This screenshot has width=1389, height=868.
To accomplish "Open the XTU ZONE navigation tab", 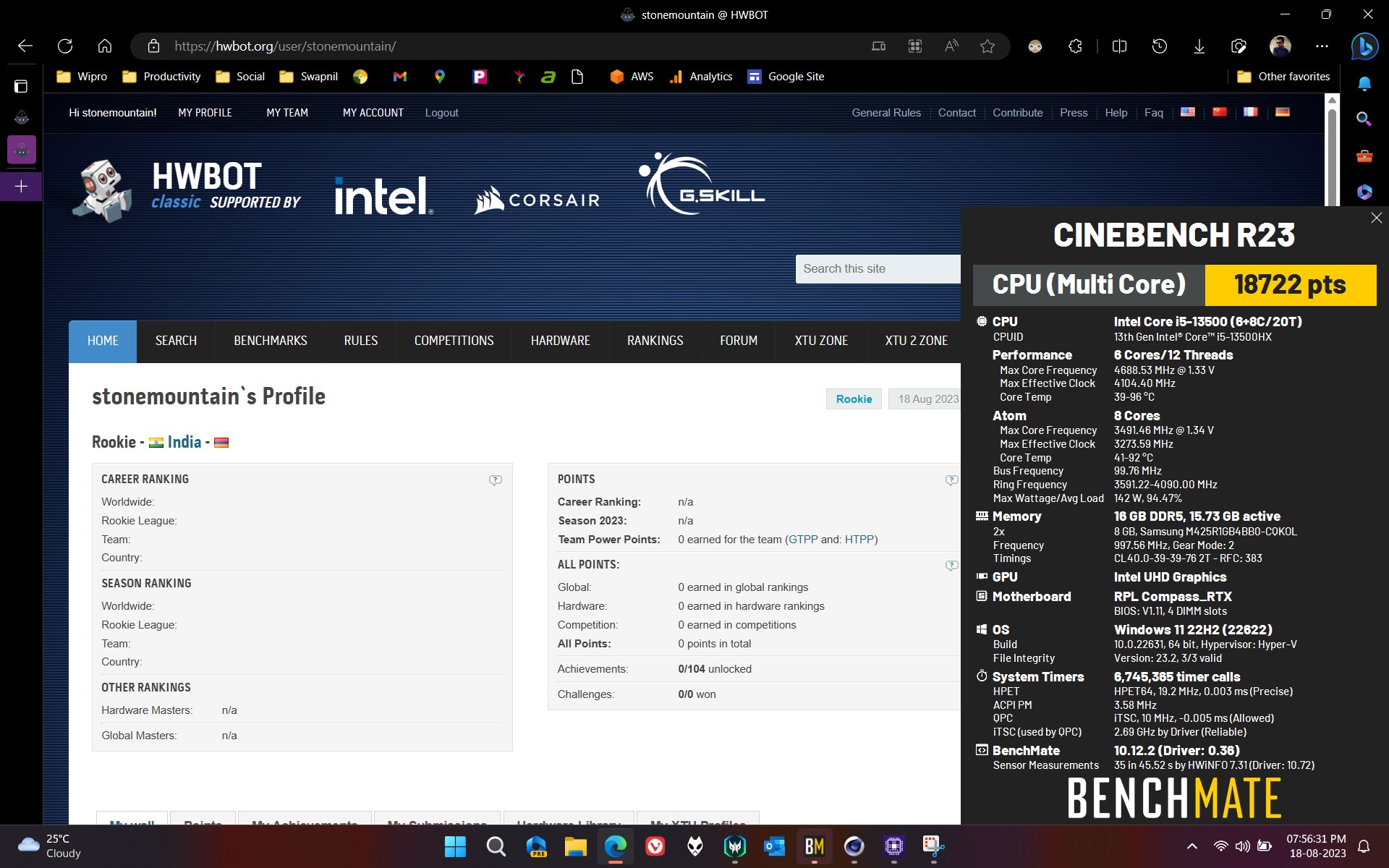I will pyautogui.click(x=821, y=341).
